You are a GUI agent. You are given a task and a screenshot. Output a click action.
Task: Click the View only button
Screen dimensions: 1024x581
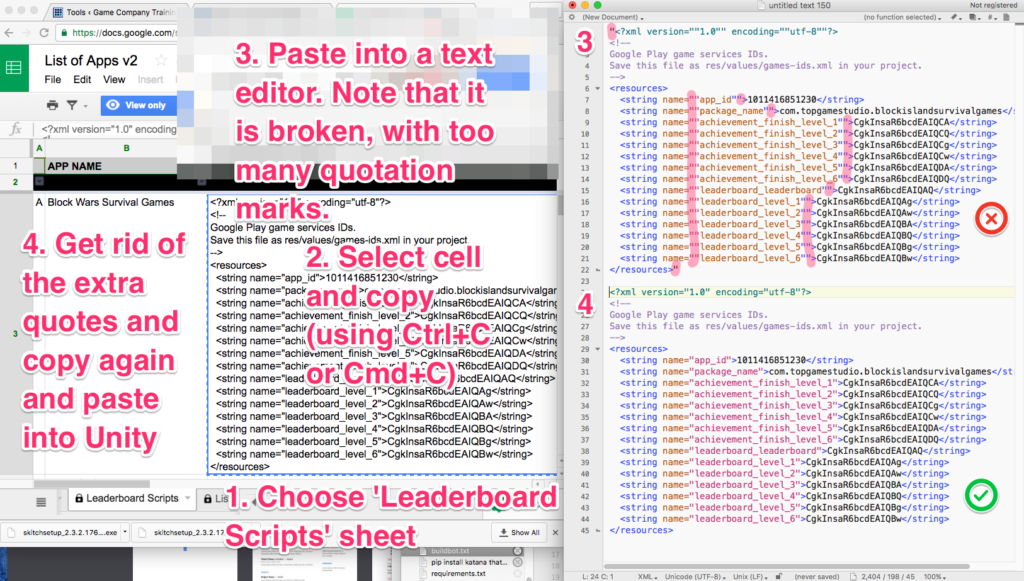(138, 105)
